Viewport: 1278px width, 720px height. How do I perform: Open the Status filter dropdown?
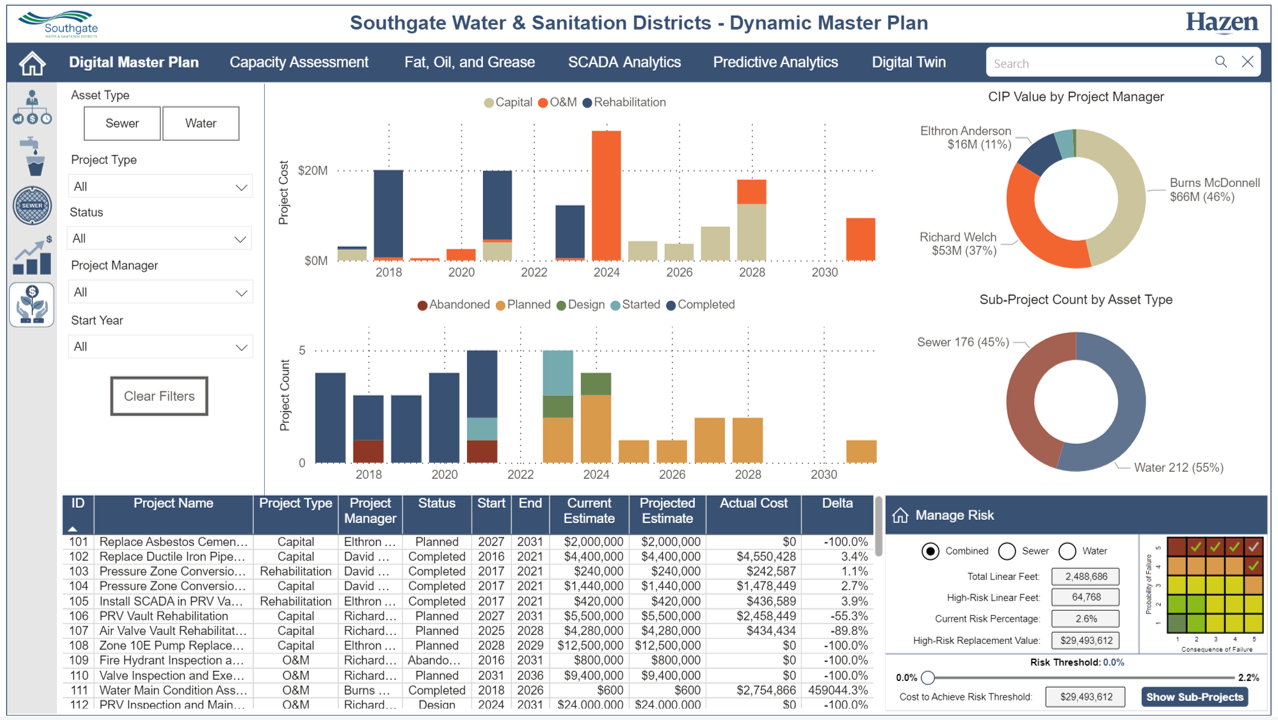[x=160, y=239]
